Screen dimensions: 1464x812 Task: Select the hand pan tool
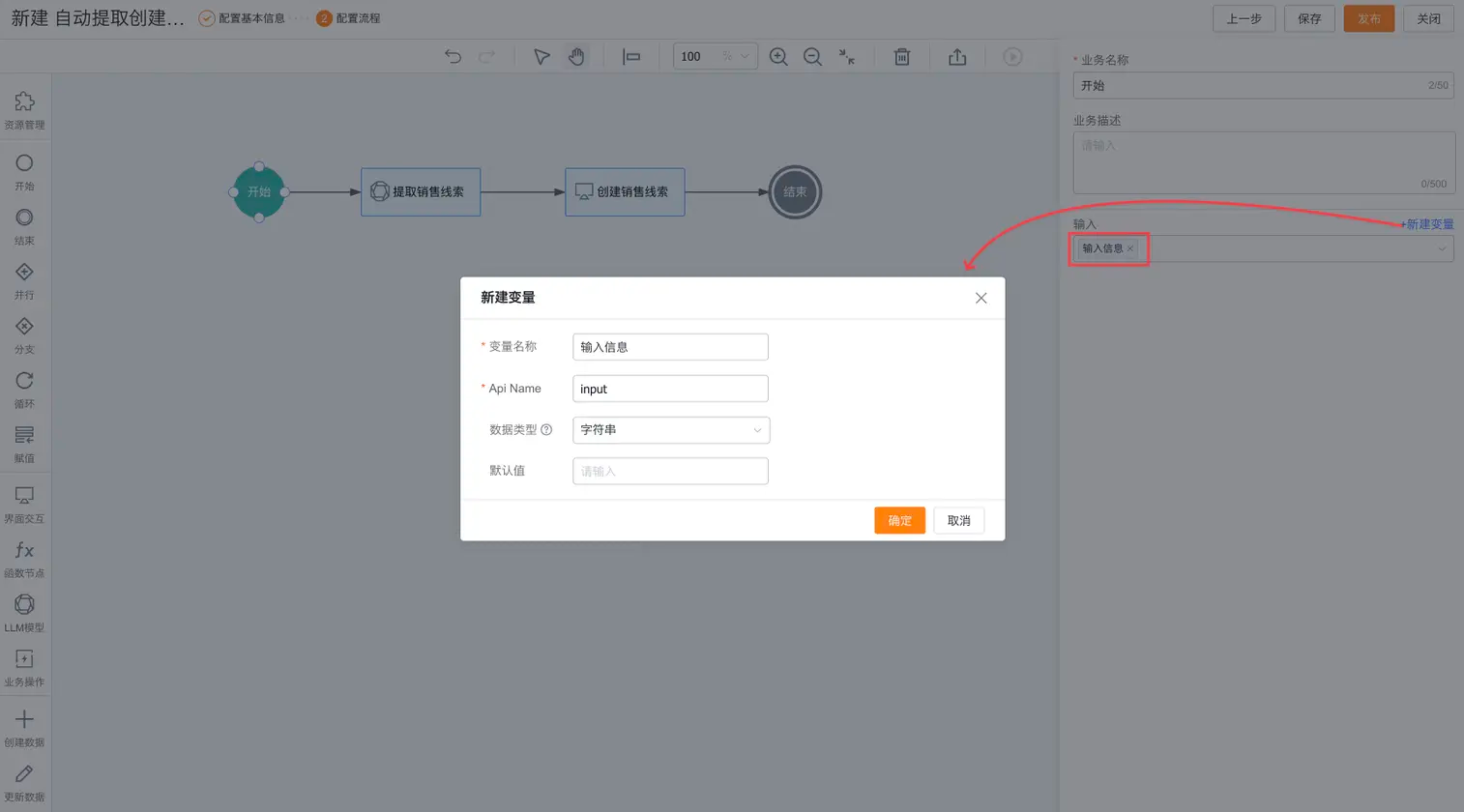(576, 57)
